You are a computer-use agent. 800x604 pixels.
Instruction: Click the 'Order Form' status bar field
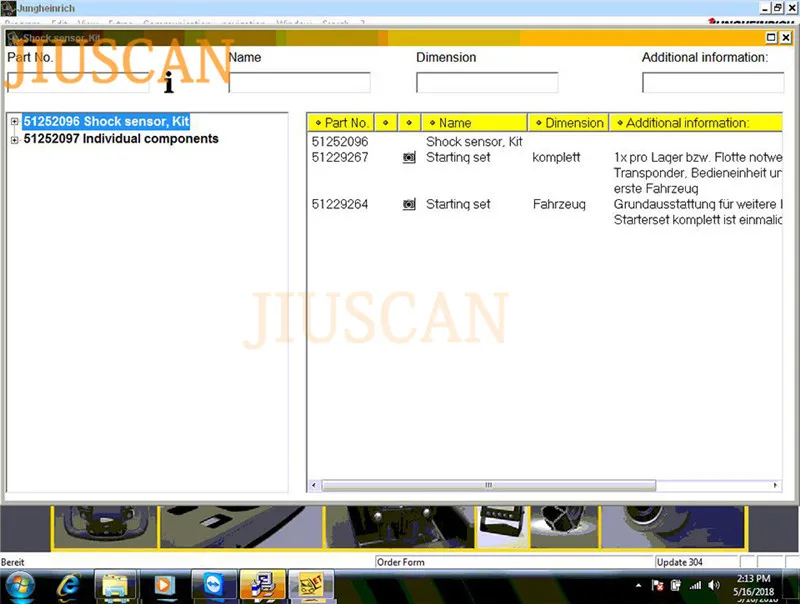tap(514, 562)
